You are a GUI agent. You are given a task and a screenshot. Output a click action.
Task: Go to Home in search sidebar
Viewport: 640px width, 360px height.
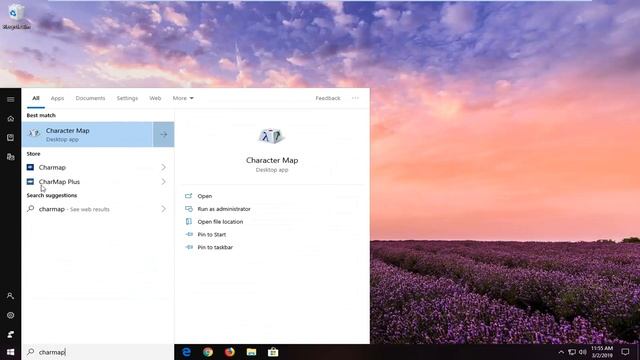(x=11, y=119)
